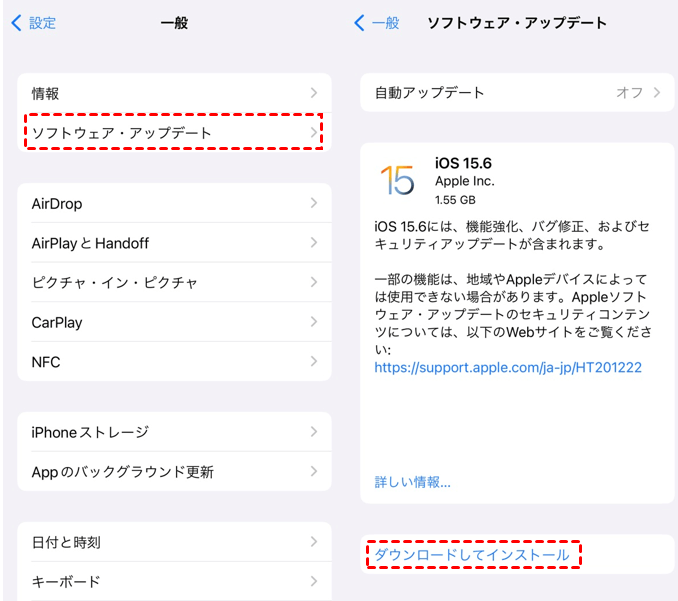Tap the iOS 15.6 update title
The width and height of the screenshot is (678, 601).
pyautogui.click(x=463, y=163)
